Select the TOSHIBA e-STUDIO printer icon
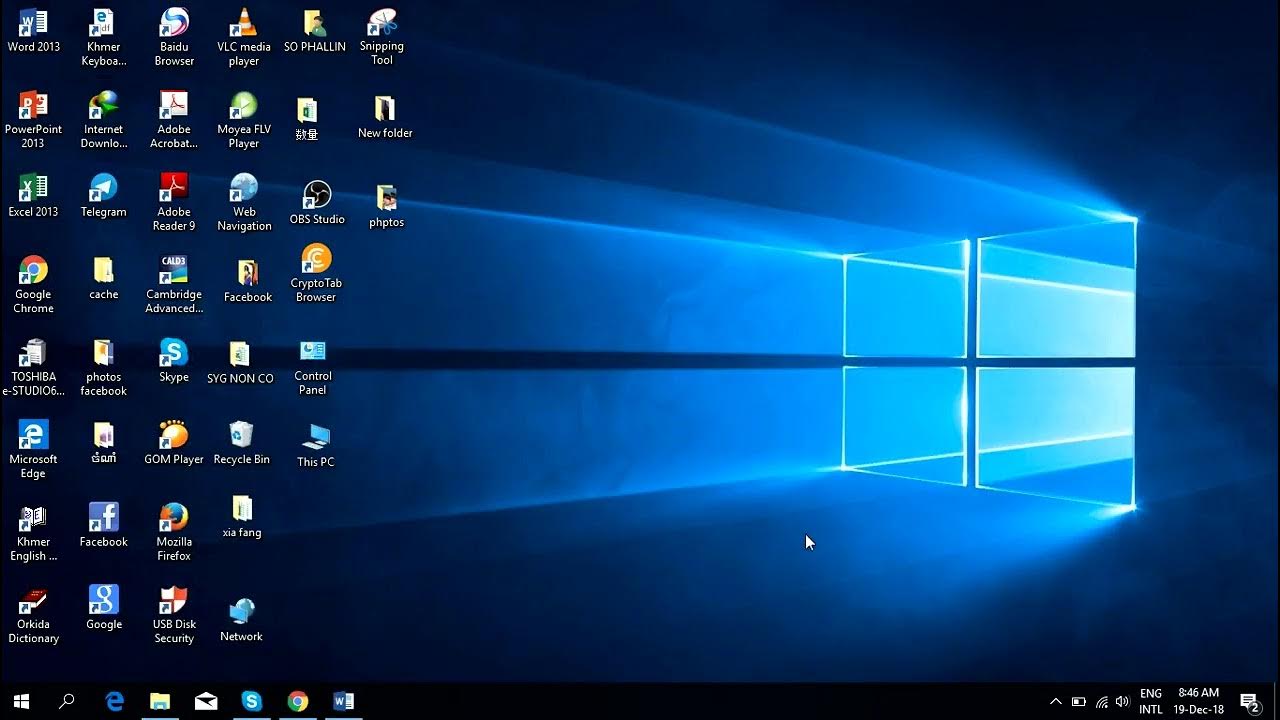1280x720 pixels. 33,368
